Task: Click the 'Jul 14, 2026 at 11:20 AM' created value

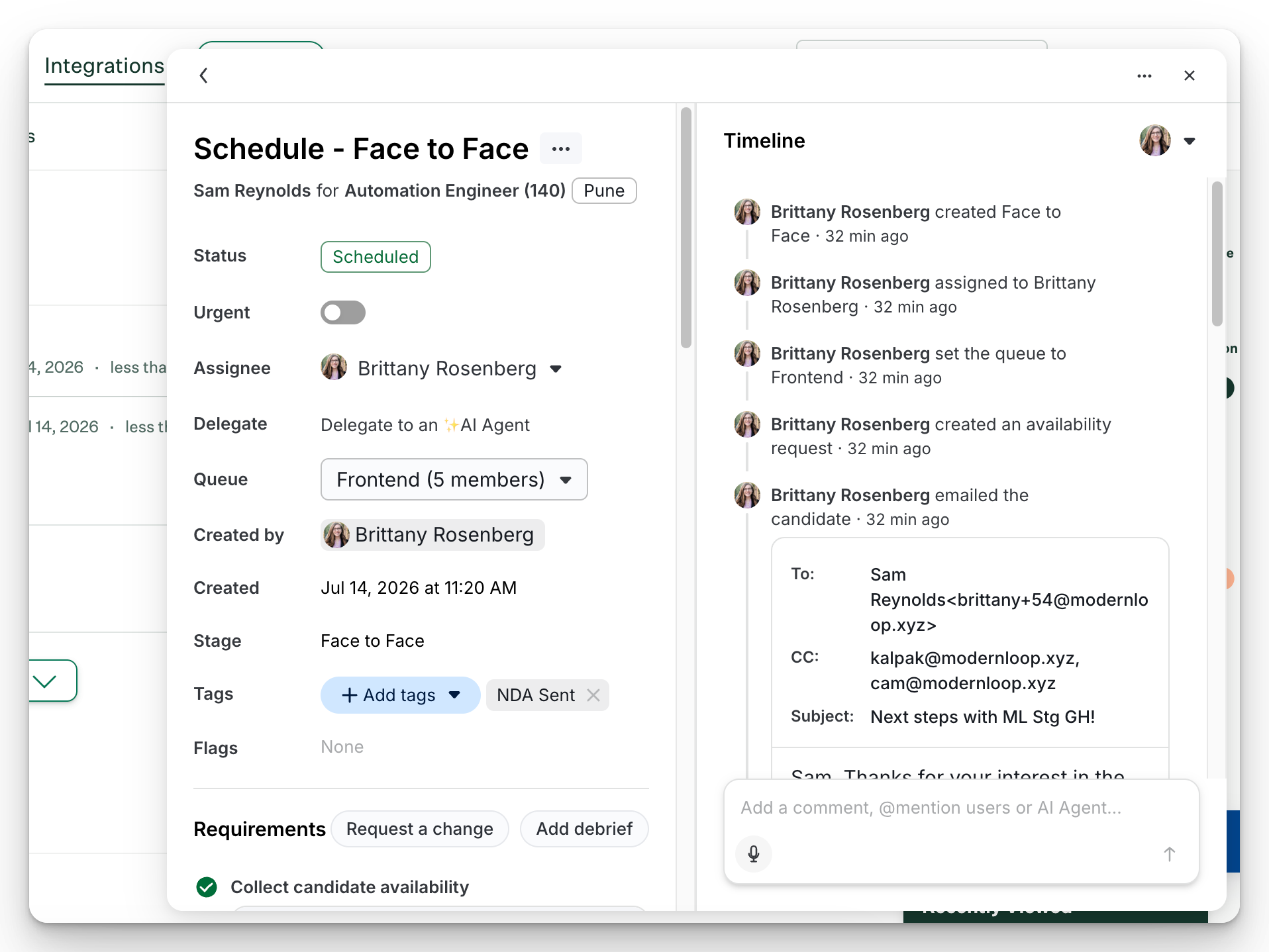Action: click(419, 588)
